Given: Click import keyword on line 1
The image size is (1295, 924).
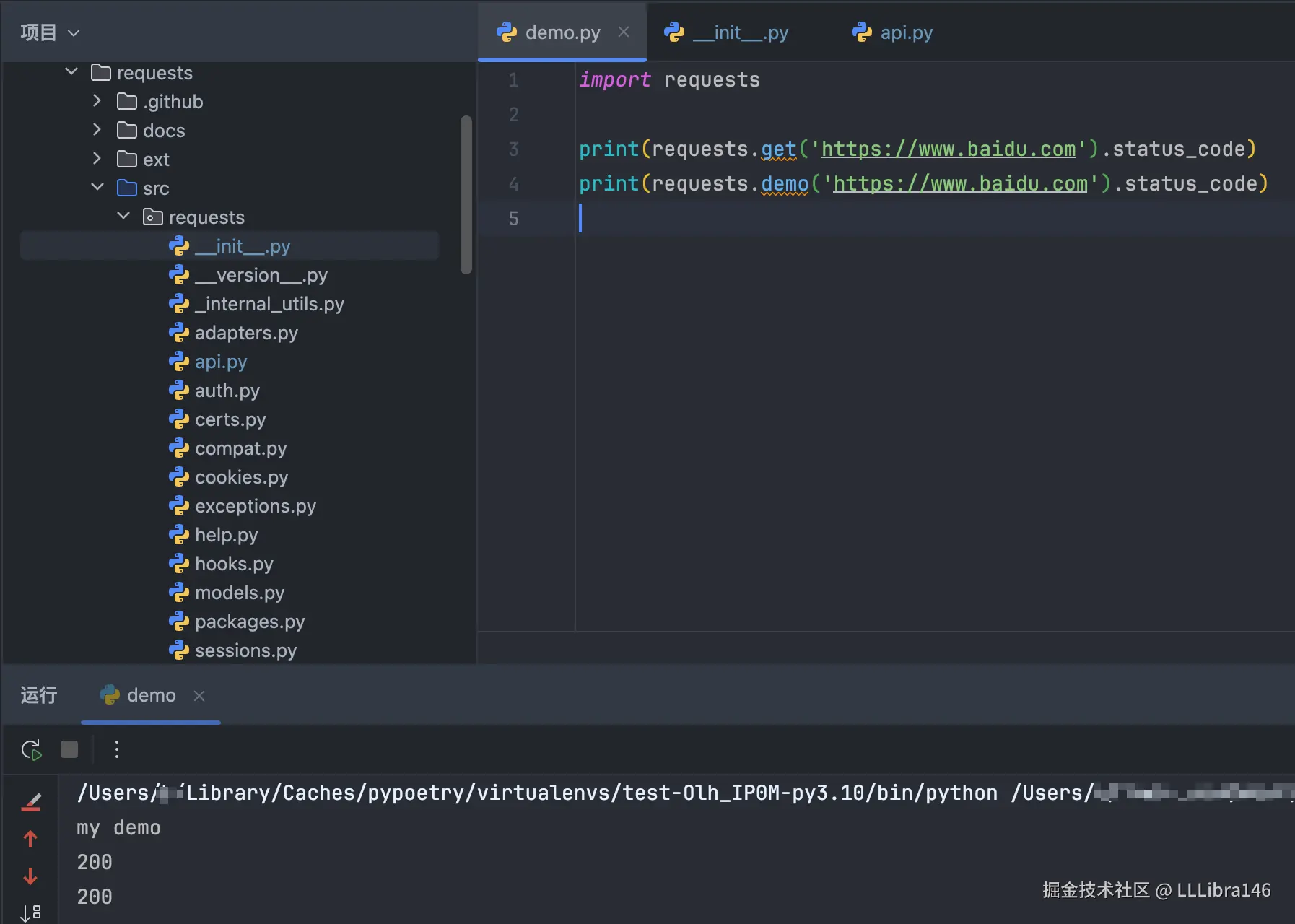Looking at the screenshot, I should 615,79.
